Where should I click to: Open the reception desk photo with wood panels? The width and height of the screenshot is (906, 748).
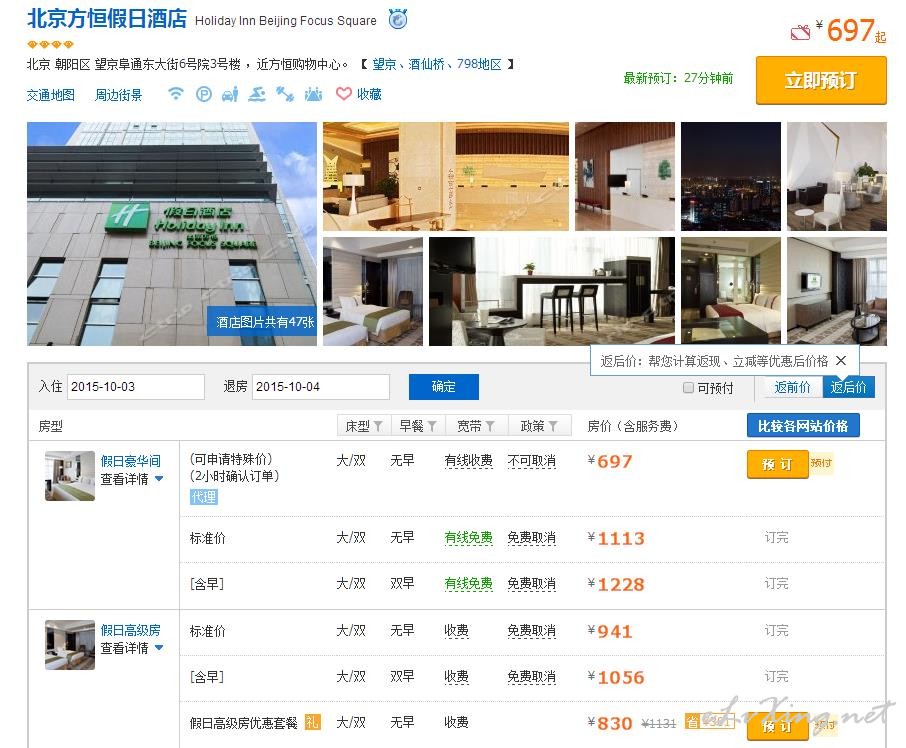[625, 176]
